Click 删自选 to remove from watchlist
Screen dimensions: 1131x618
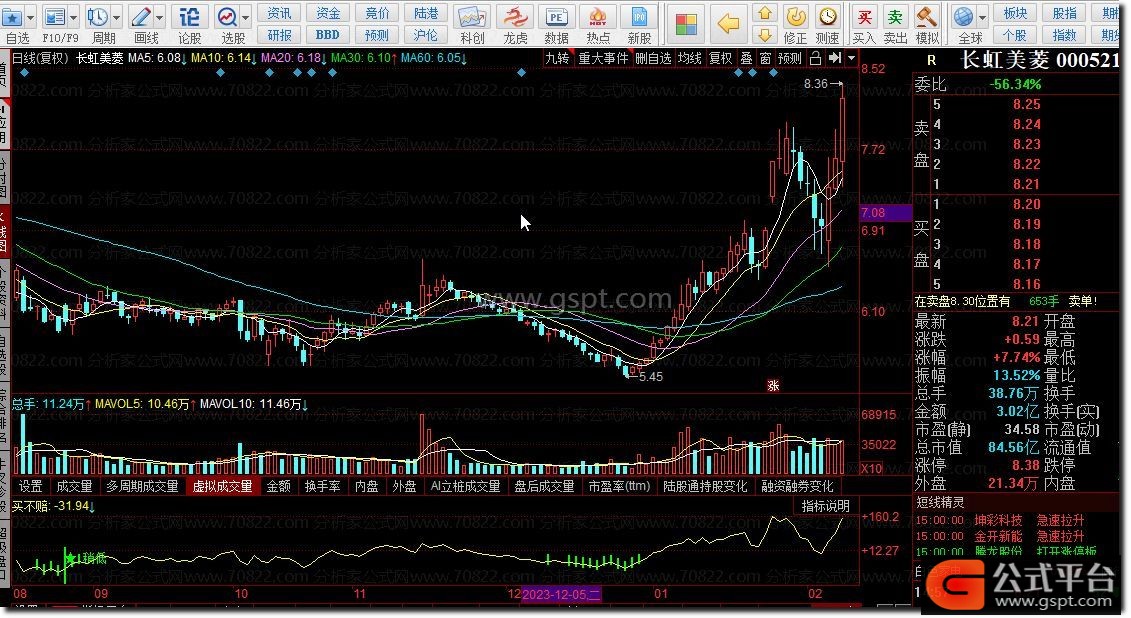pos(653,58)
